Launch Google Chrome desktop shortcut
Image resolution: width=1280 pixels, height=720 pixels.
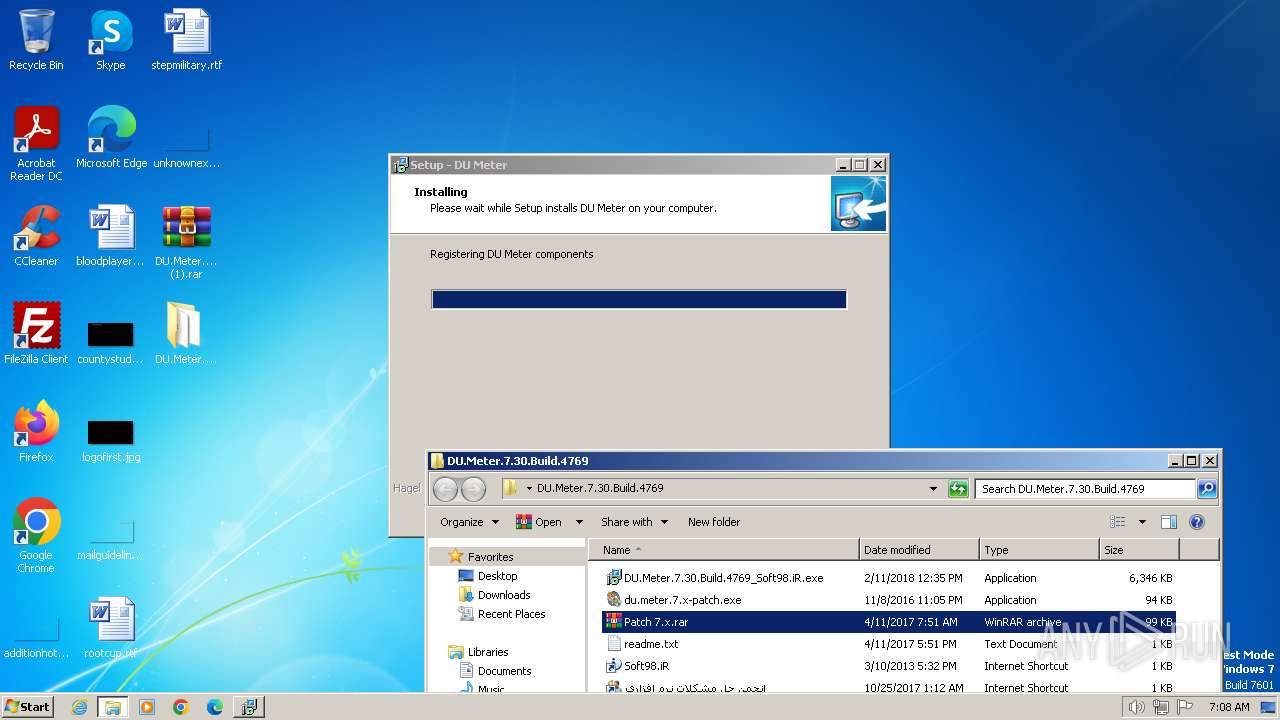36,536
